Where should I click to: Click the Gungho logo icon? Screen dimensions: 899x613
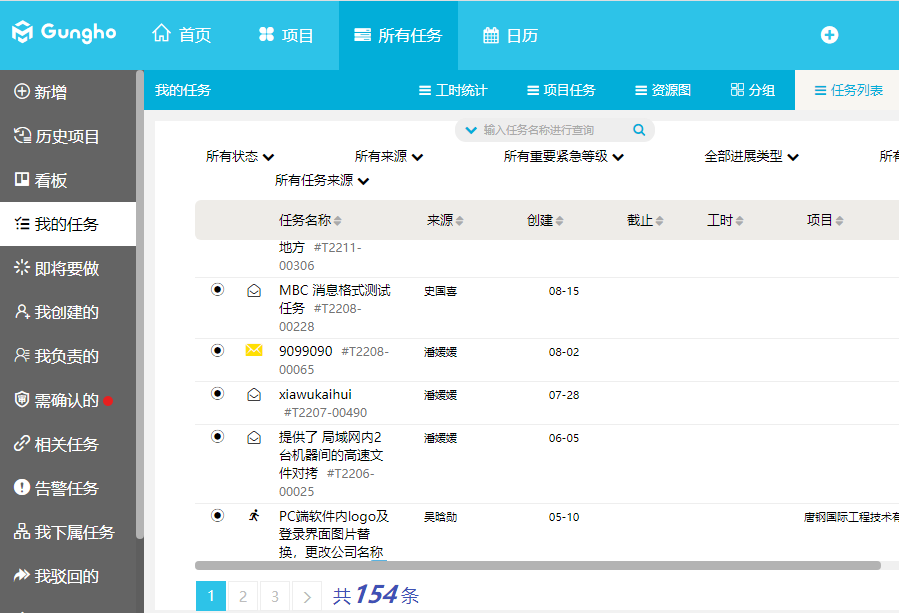pos(23,33)
